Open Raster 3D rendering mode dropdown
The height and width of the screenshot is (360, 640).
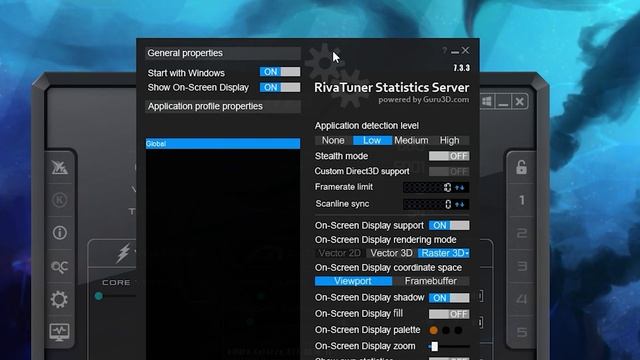pyautogui.click(x=444, y=253)
